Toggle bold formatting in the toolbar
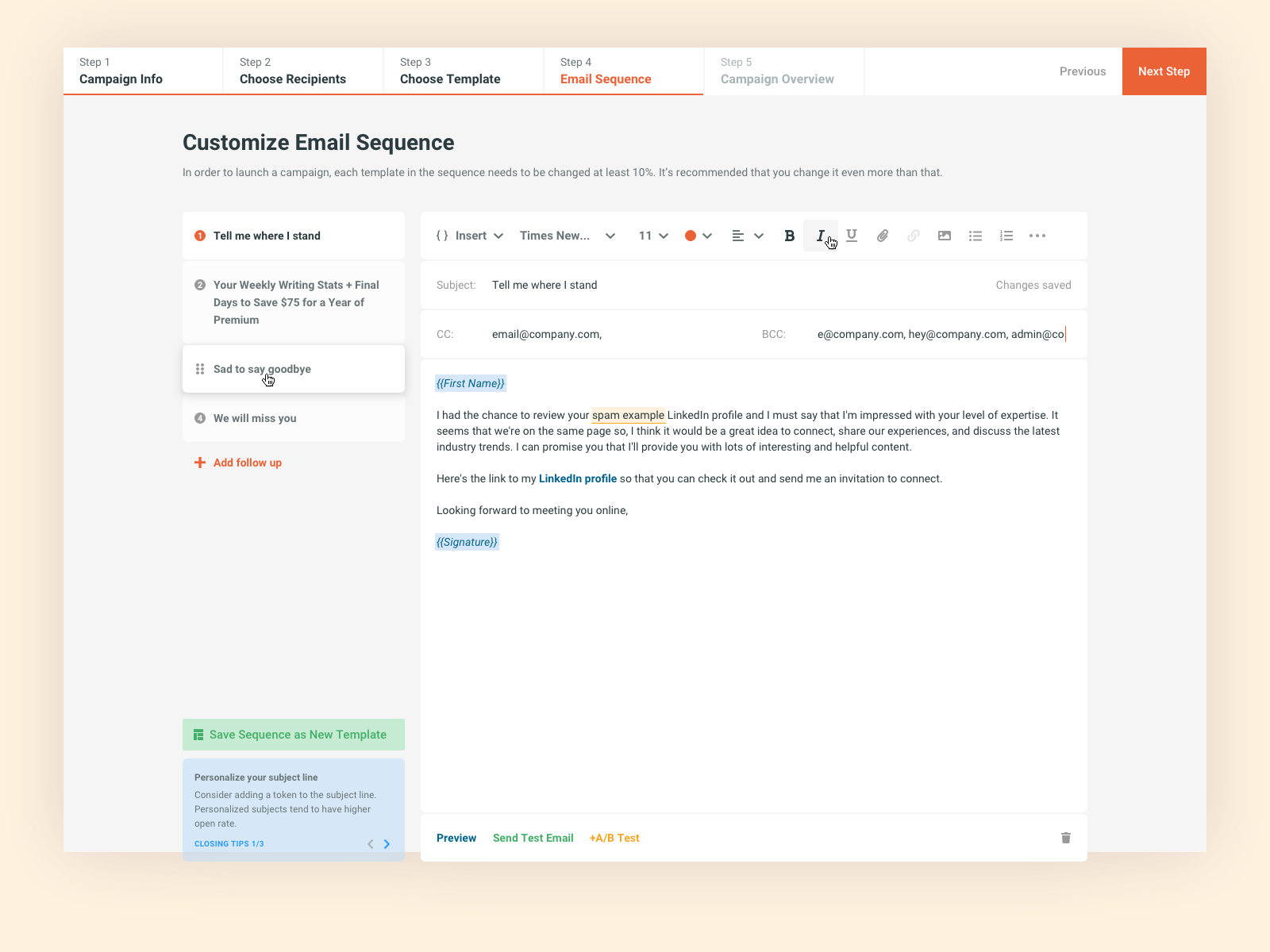 [x=789, y=236]
